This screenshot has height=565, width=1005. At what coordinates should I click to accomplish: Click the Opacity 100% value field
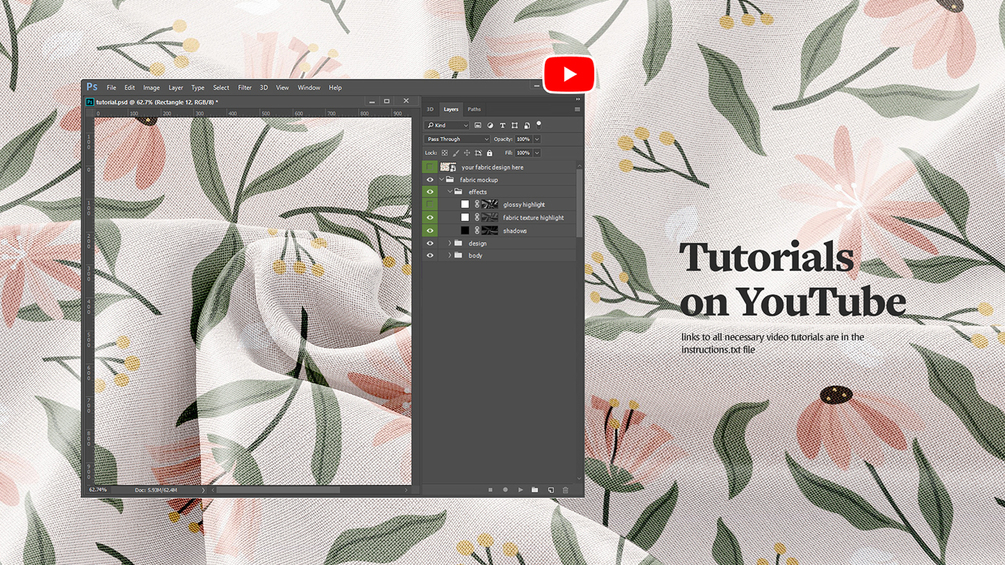(524, 139)
